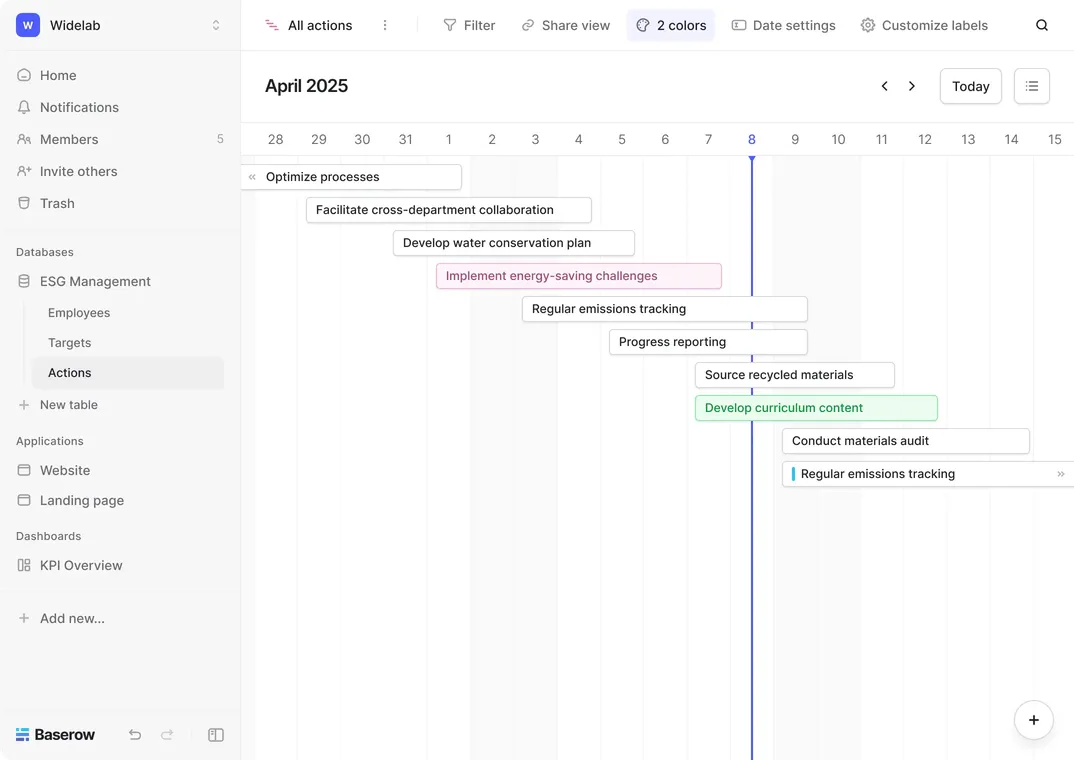Go to previous period arrow

coord(884,86)
